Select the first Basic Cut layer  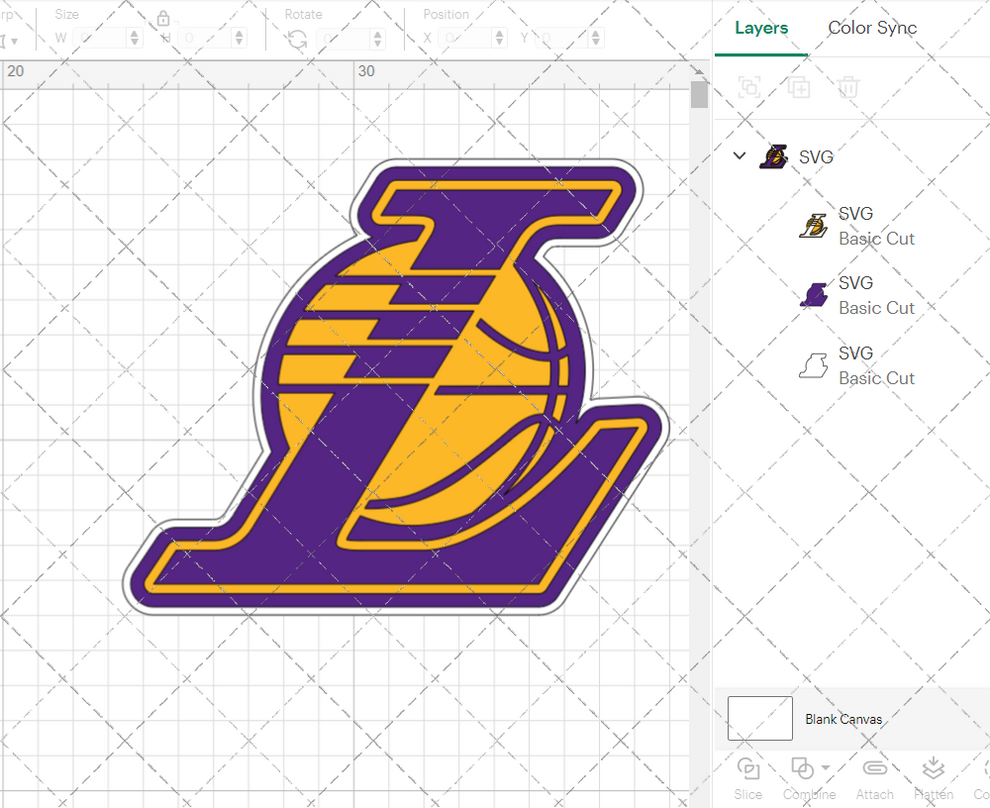[x=862, y=225]
